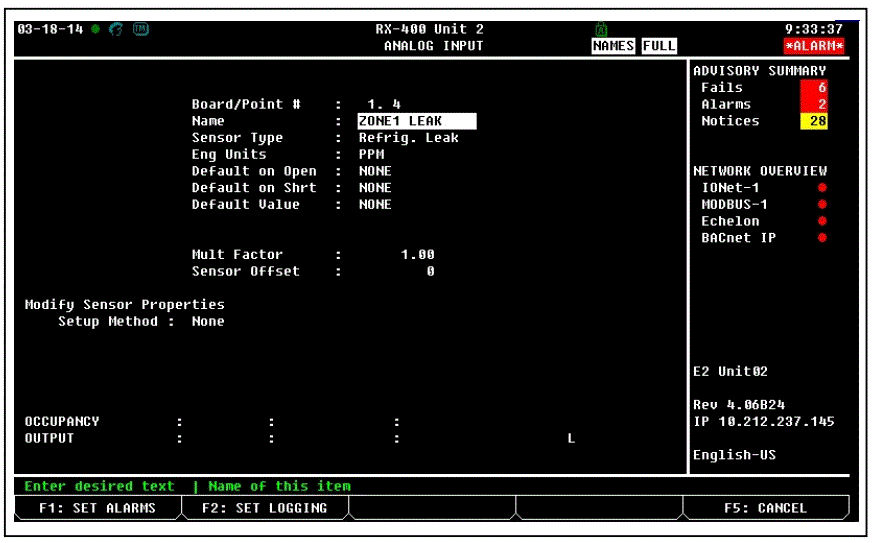Click the date 03-18-14 in header

point(50,29)
